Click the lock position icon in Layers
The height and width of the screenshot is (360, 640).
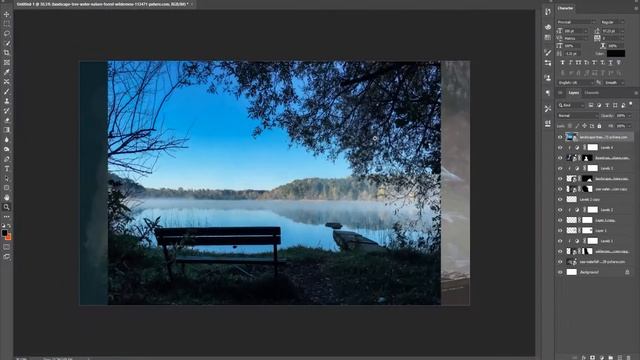click(584, 126)
